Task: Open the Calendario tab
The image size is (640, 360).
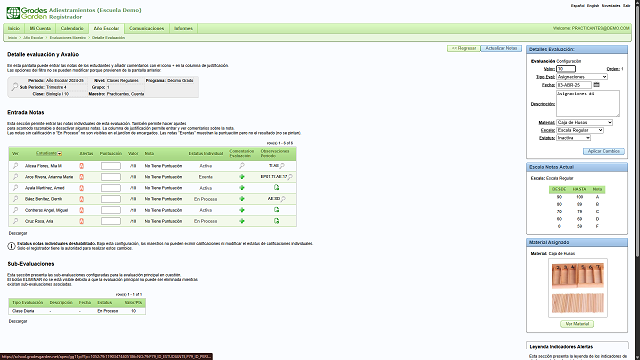Action: click(72, 28)
